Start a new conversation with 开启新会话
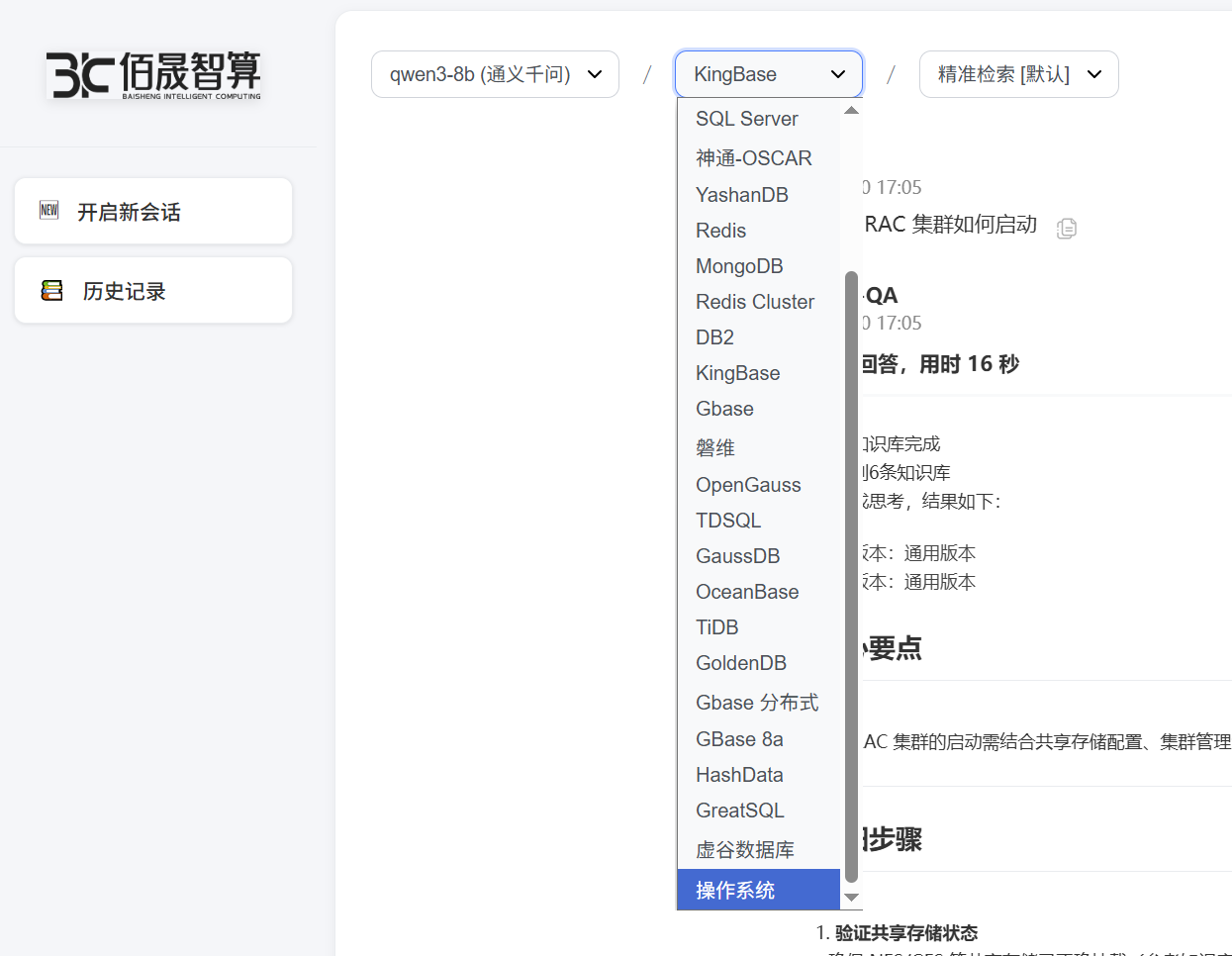Screen dimensions: 1232x956 tap(153, 211)
